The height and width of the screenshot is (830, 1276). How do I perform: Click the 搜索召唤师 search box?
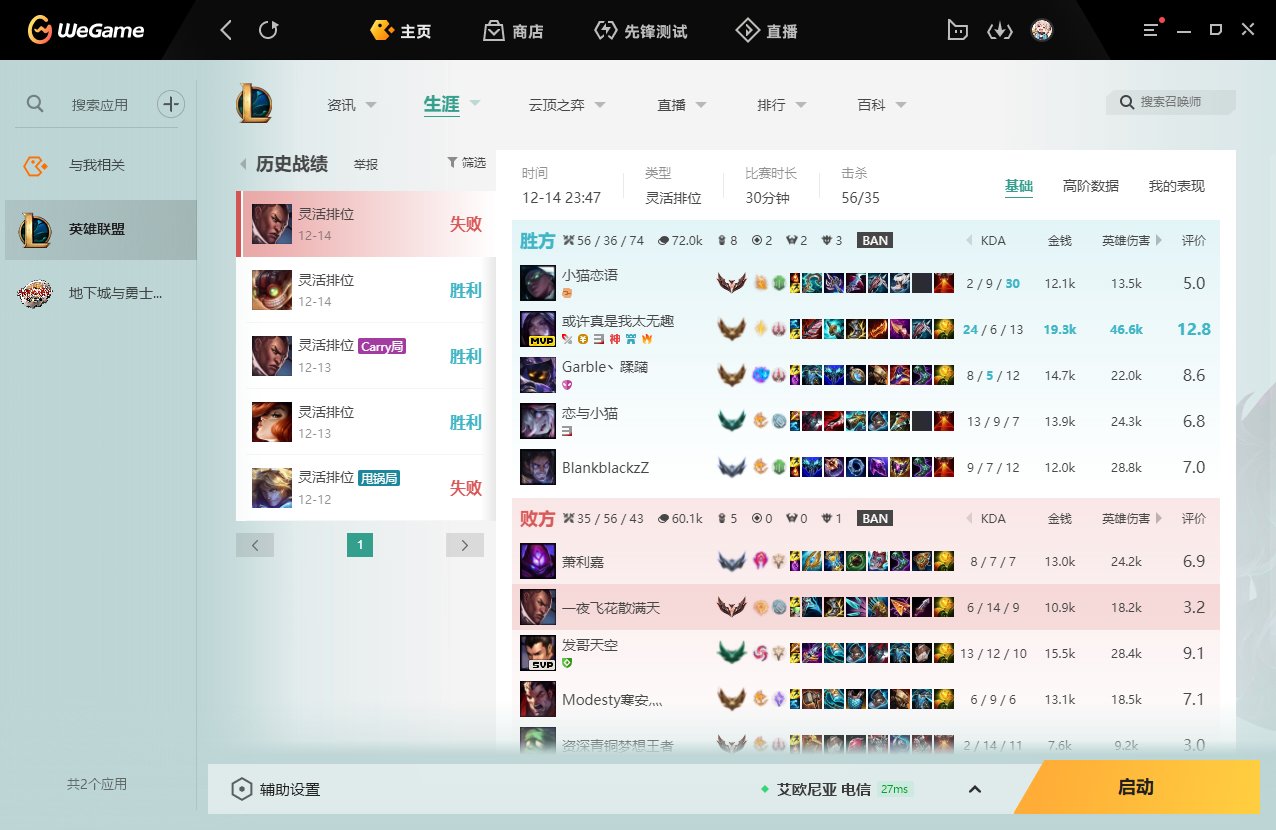click(x=1171, y=102)
